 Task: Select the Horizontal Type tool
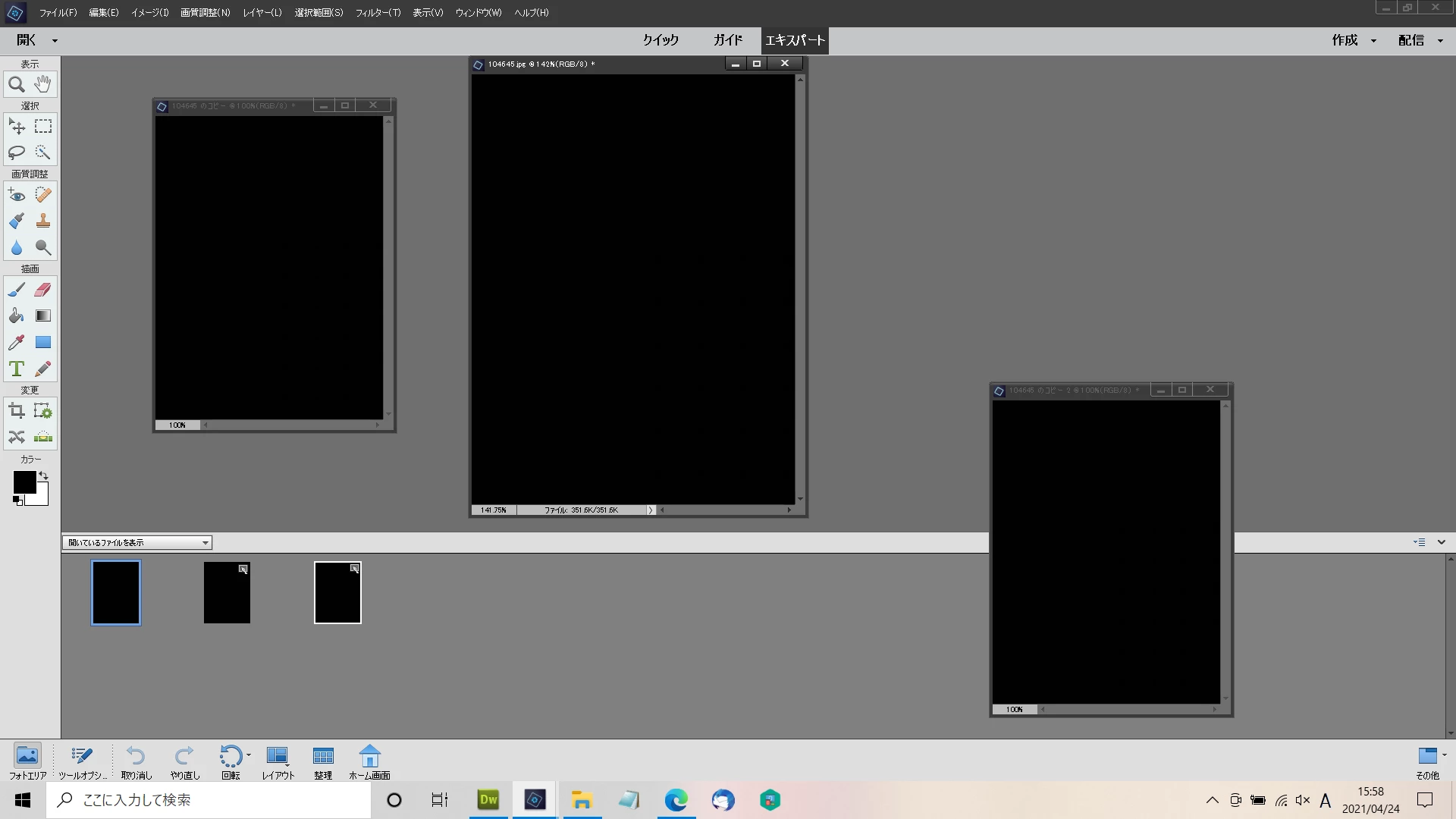tap(16, 369)
